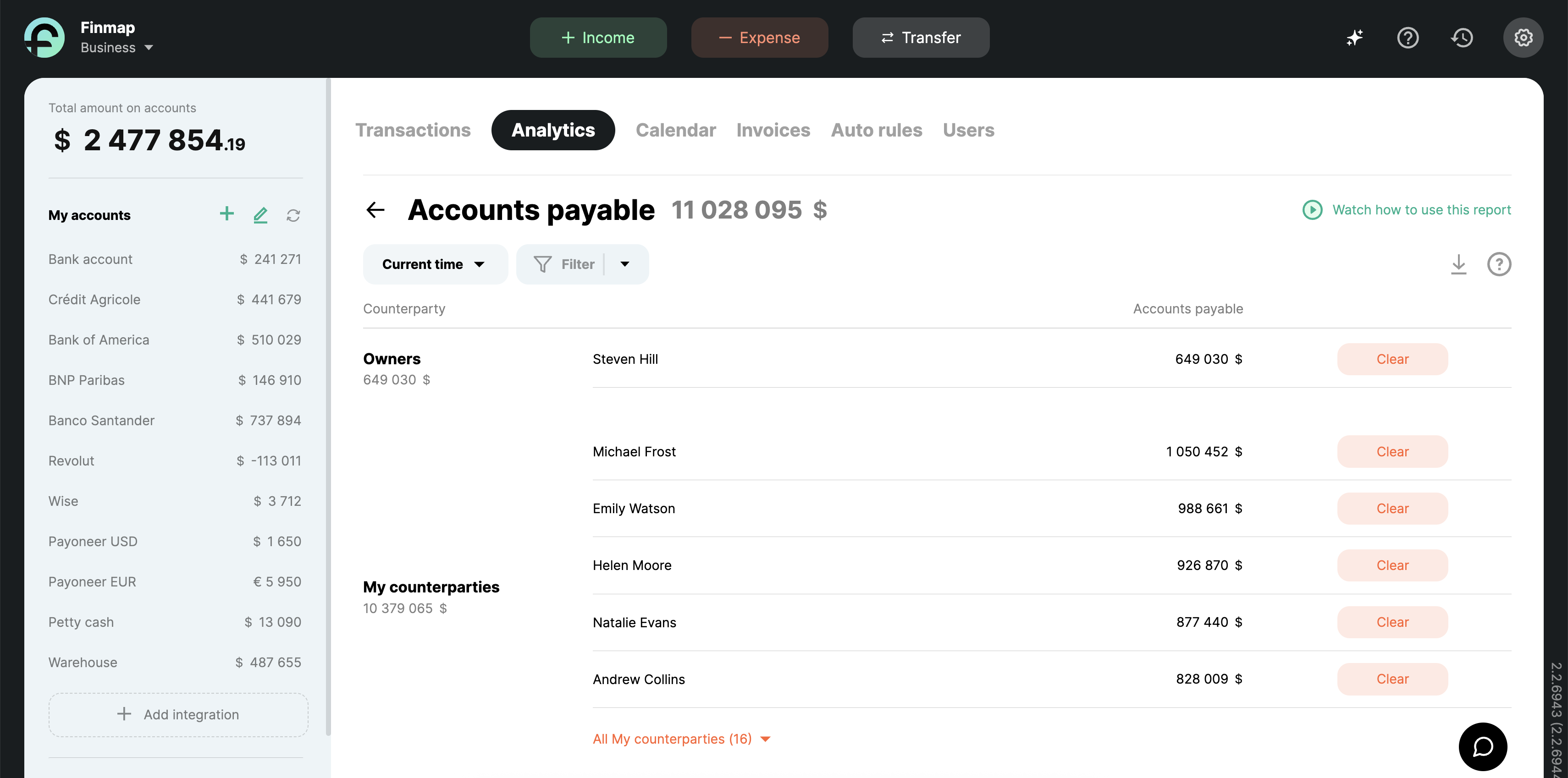This screenshot has height=778, width=1568.
Task: Select the Crédit Agricole account
Action: pos(175,299)
